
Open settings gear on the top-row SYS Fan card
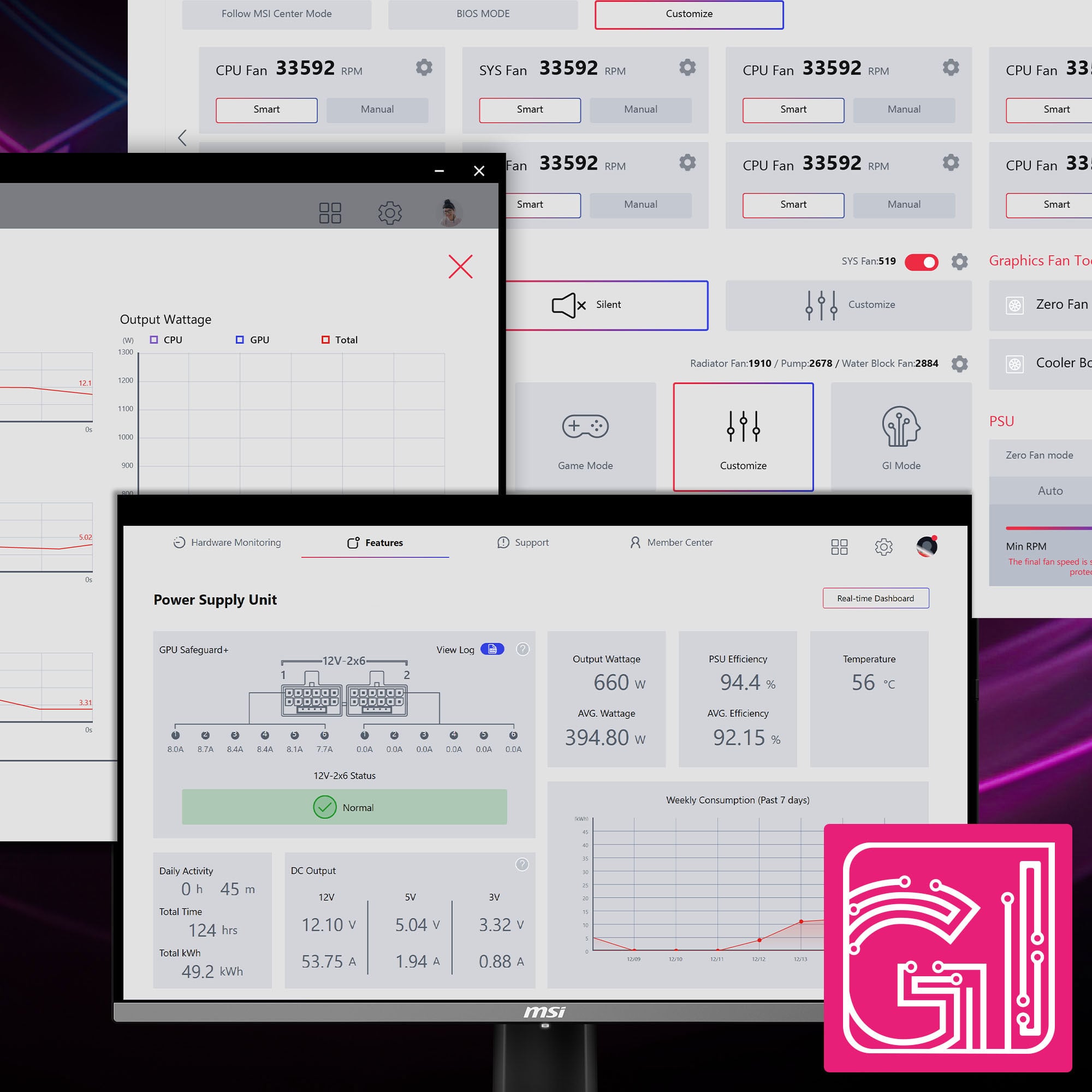[687, 68]
